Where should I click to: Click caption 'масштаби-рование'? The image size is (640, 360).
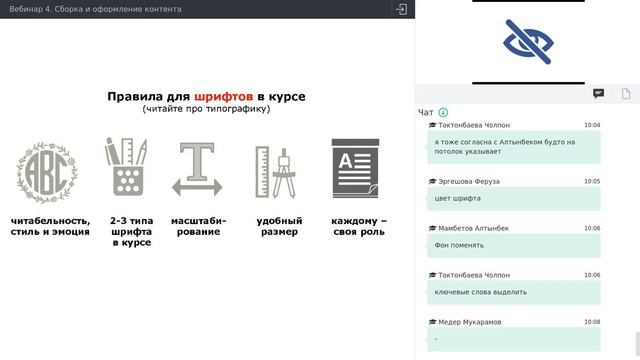pos(198,227)
